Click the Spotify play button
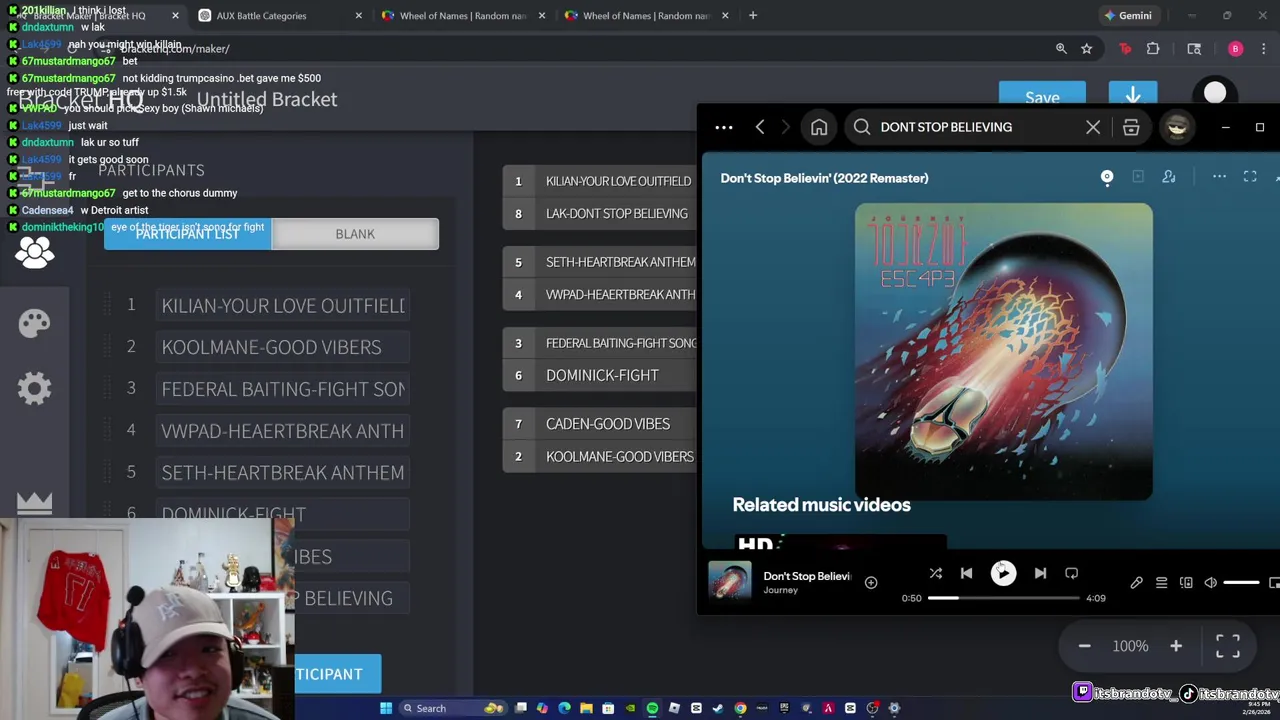This screenshot has height=720, width=1280. 1003,573
